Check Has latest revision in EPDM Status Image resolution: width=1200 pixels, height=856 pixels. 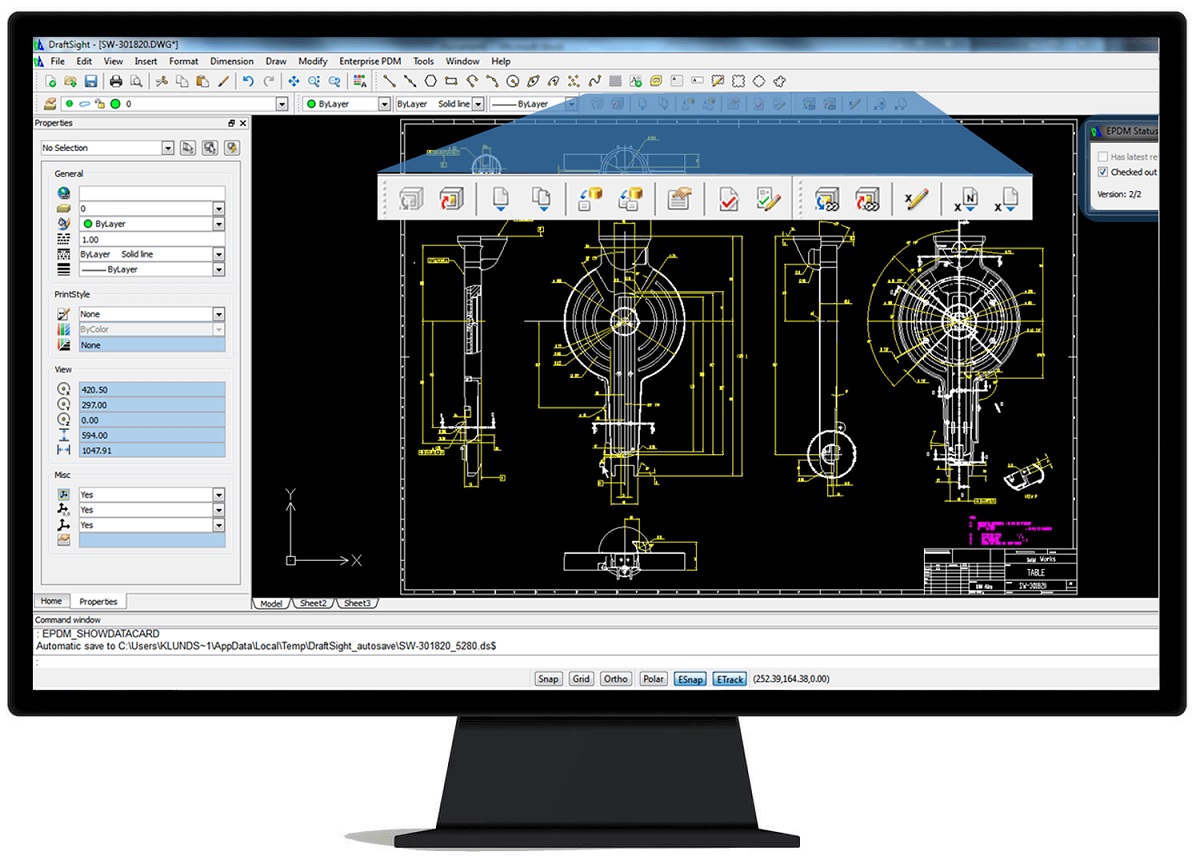tap(1103, 157)
